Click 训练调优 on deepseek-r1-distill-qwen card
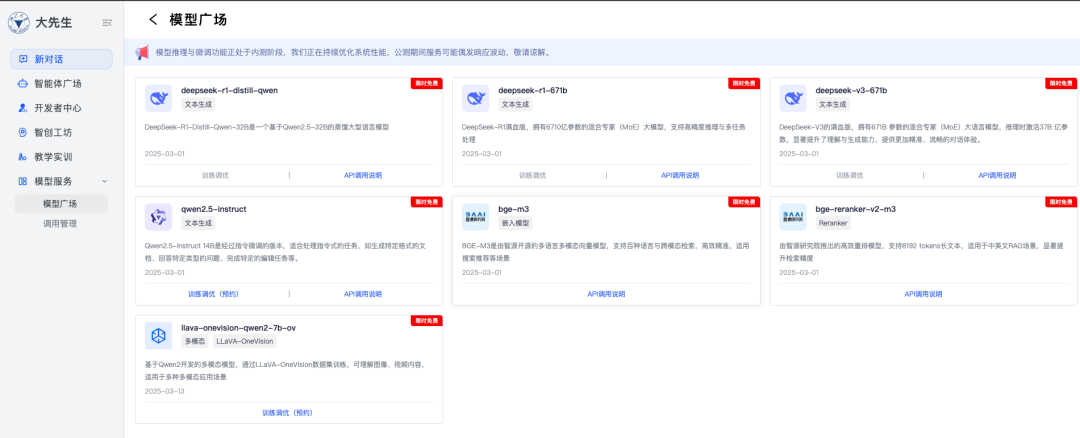Viewport: 1080px width, 438px height. (216, 176)
